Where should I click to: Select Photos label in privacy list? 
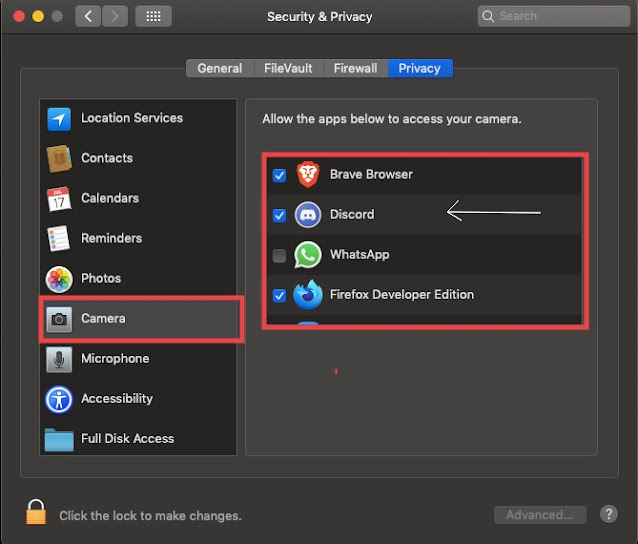[x=101, y=278]
